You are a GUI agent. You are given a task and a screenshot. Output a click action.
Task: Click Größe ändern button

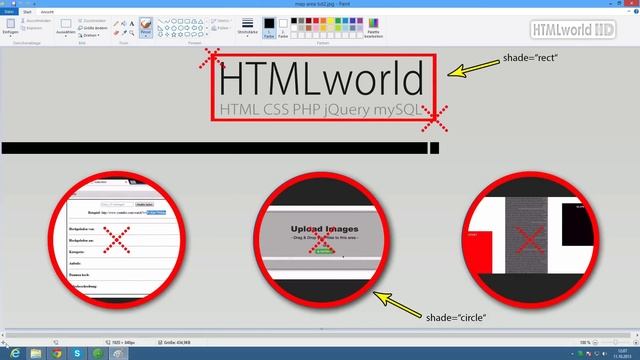[93, 28]
